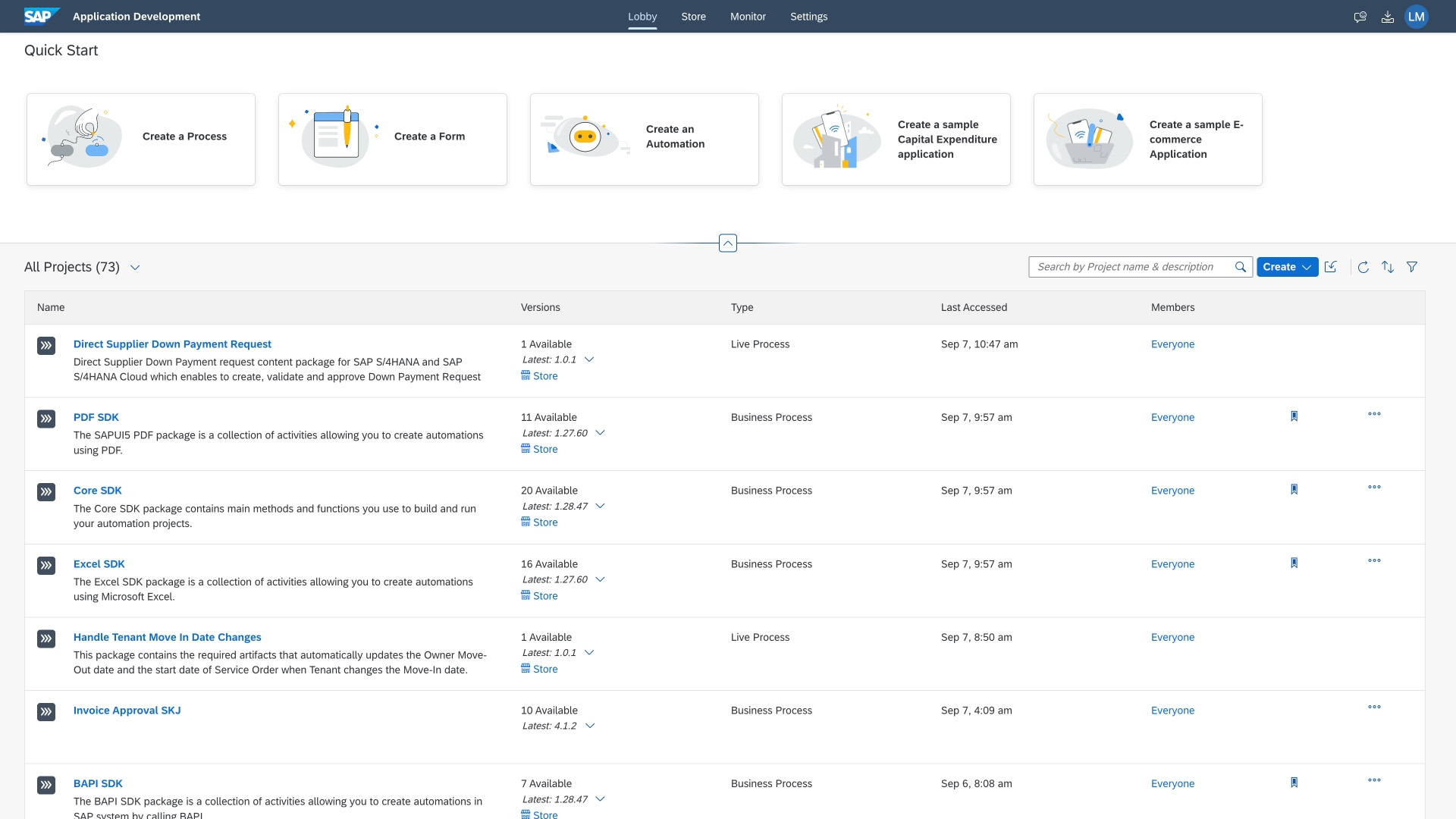Click Everyone members link for Invoice Approval SKJ
The height and width of the screenshot is (819, 1456).
click(x=1172, y=711)
